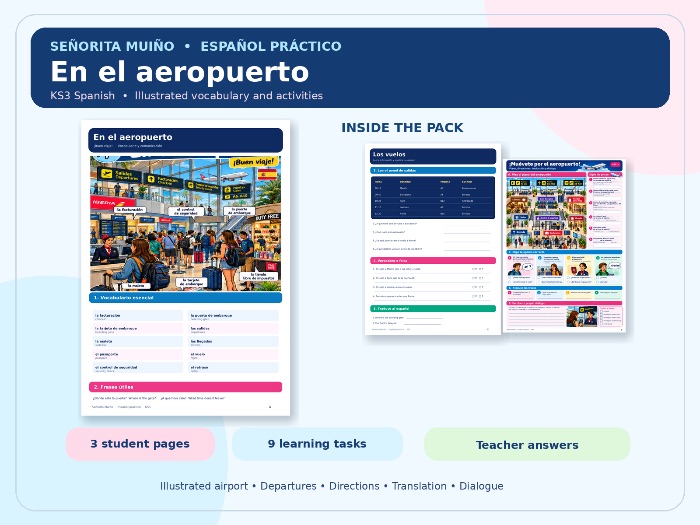Click the '2. Frases útiles' pink bar

(x=186, y=387)
